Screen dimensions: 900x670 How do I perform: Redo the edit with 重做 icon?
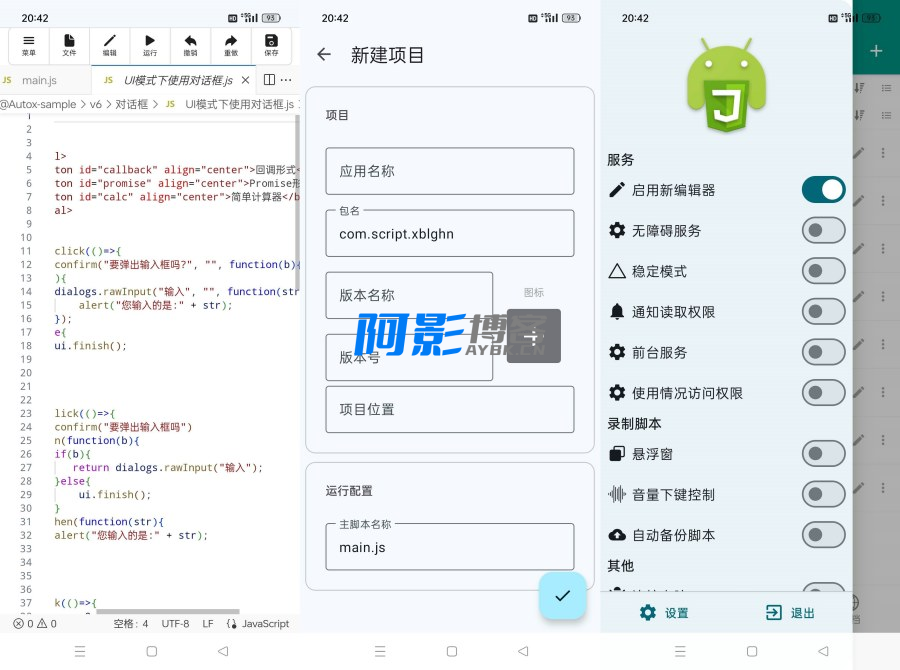[231, 45]
